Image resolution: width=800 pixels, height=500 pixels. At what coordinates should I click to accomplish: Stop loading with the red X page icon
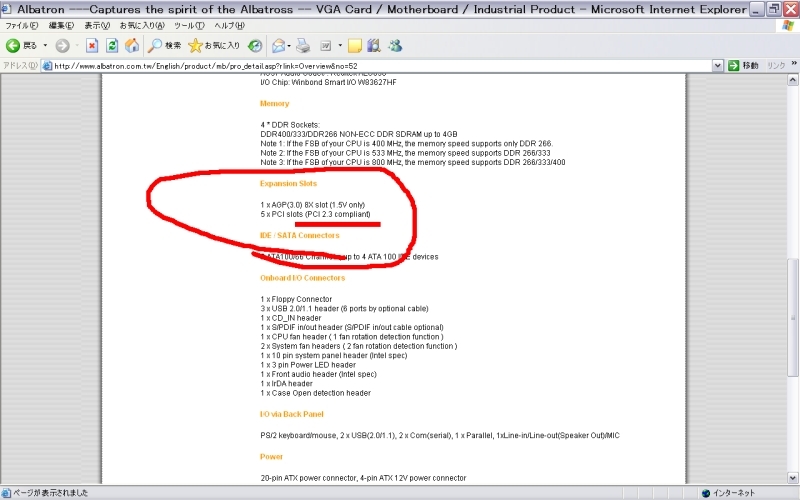point(92,46)
